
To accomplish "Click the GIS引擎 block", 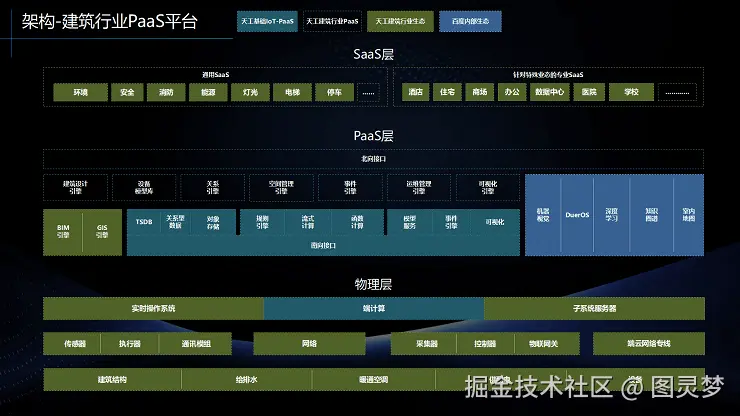I will click(x=102, y=231).
